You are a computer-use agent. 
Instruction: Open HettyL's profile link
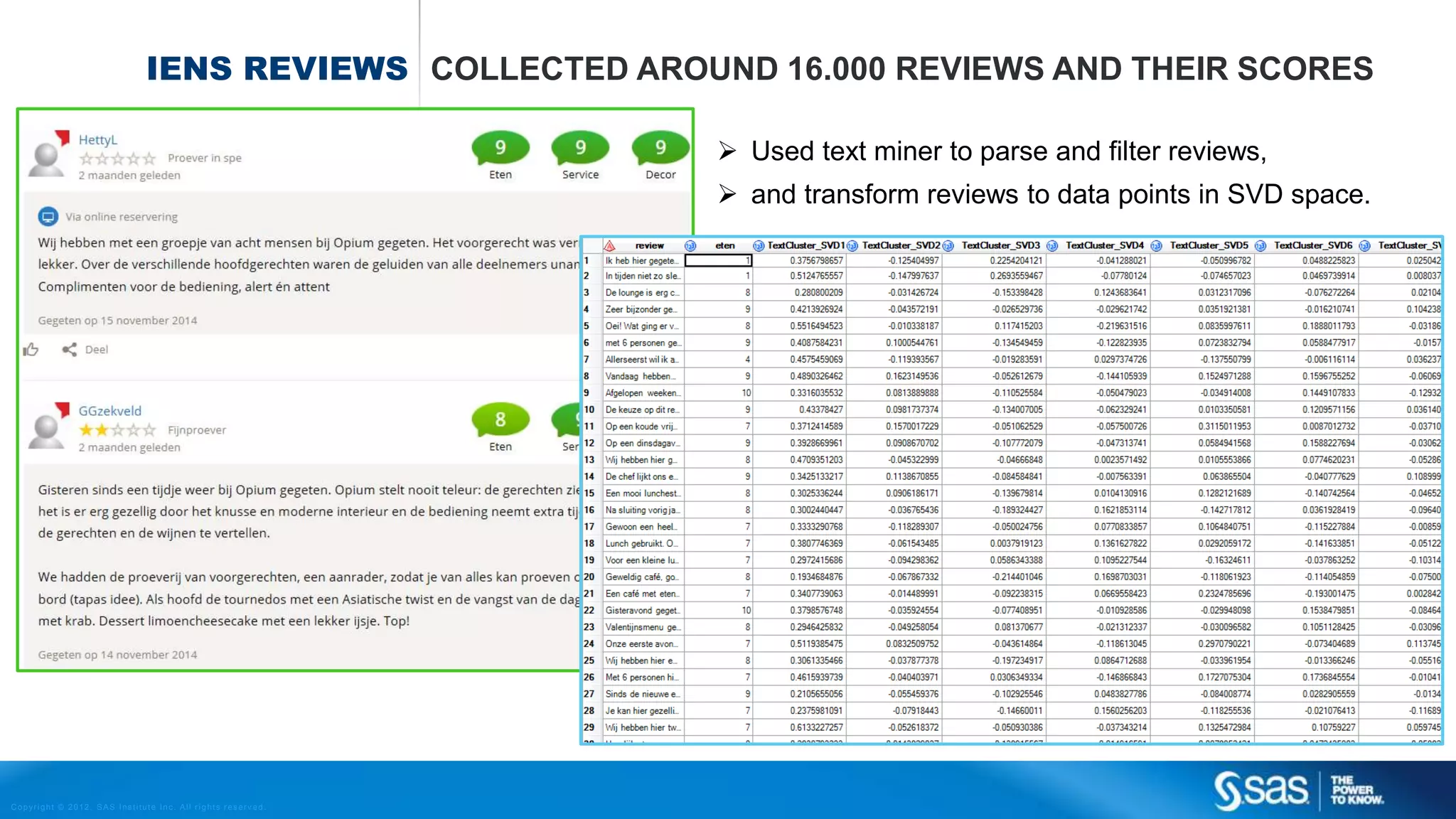click(x=98, y=139)
